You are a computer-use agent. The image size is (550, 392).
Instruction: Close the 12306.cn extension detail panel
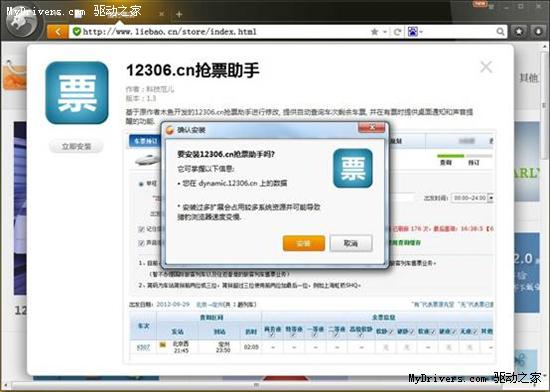486,67
